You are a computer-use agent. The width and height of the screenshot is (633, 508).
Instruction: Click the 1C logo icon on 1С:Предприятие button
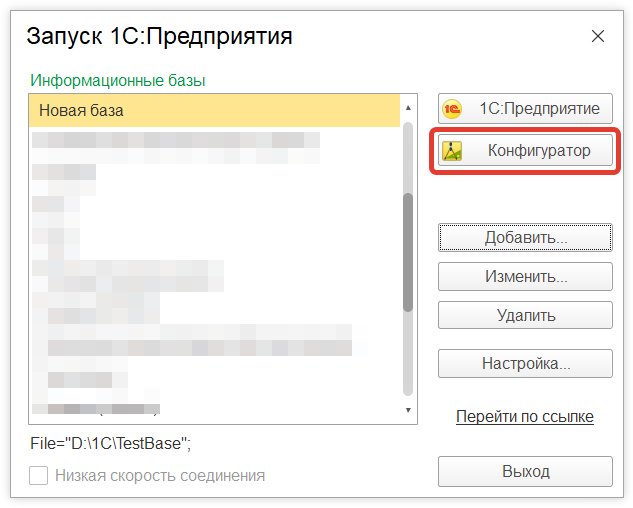453,109
